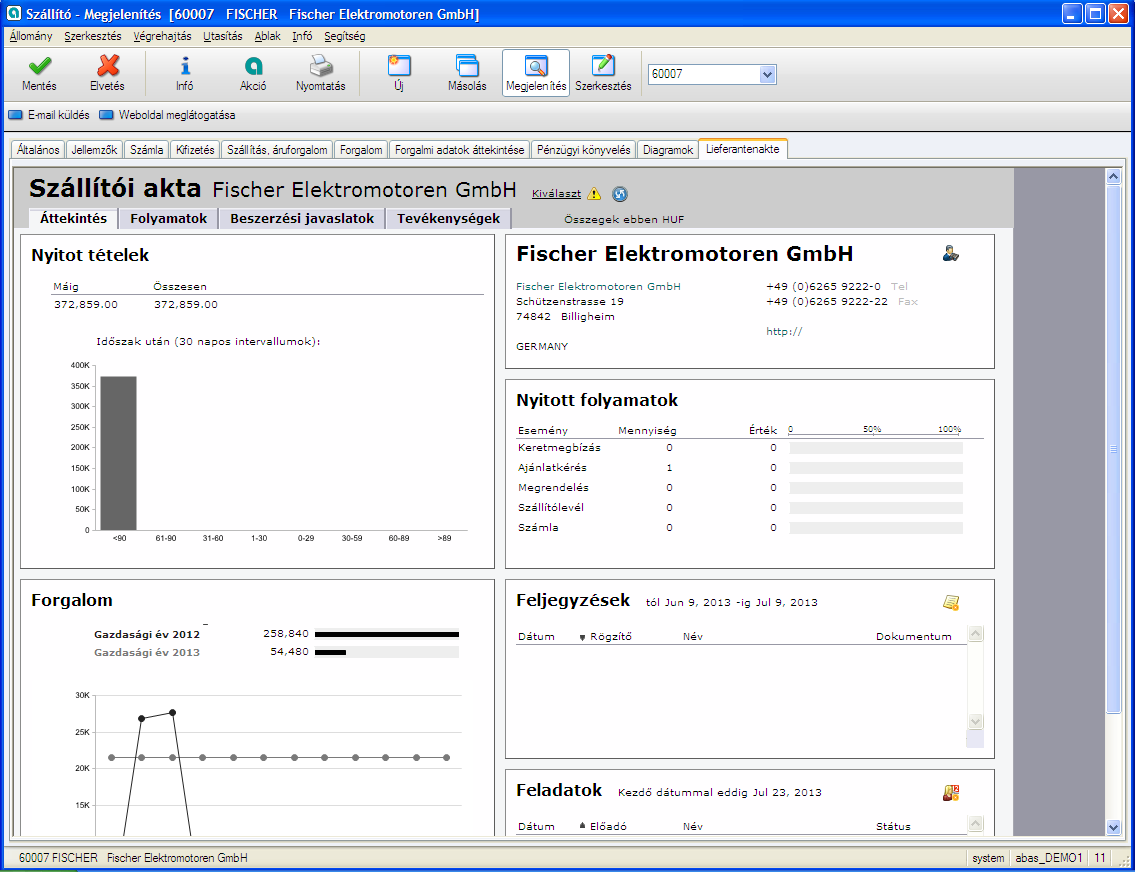Click abas_DEMO1 in the status bar
This screenshot has height=872, width=1135.
1048,858
